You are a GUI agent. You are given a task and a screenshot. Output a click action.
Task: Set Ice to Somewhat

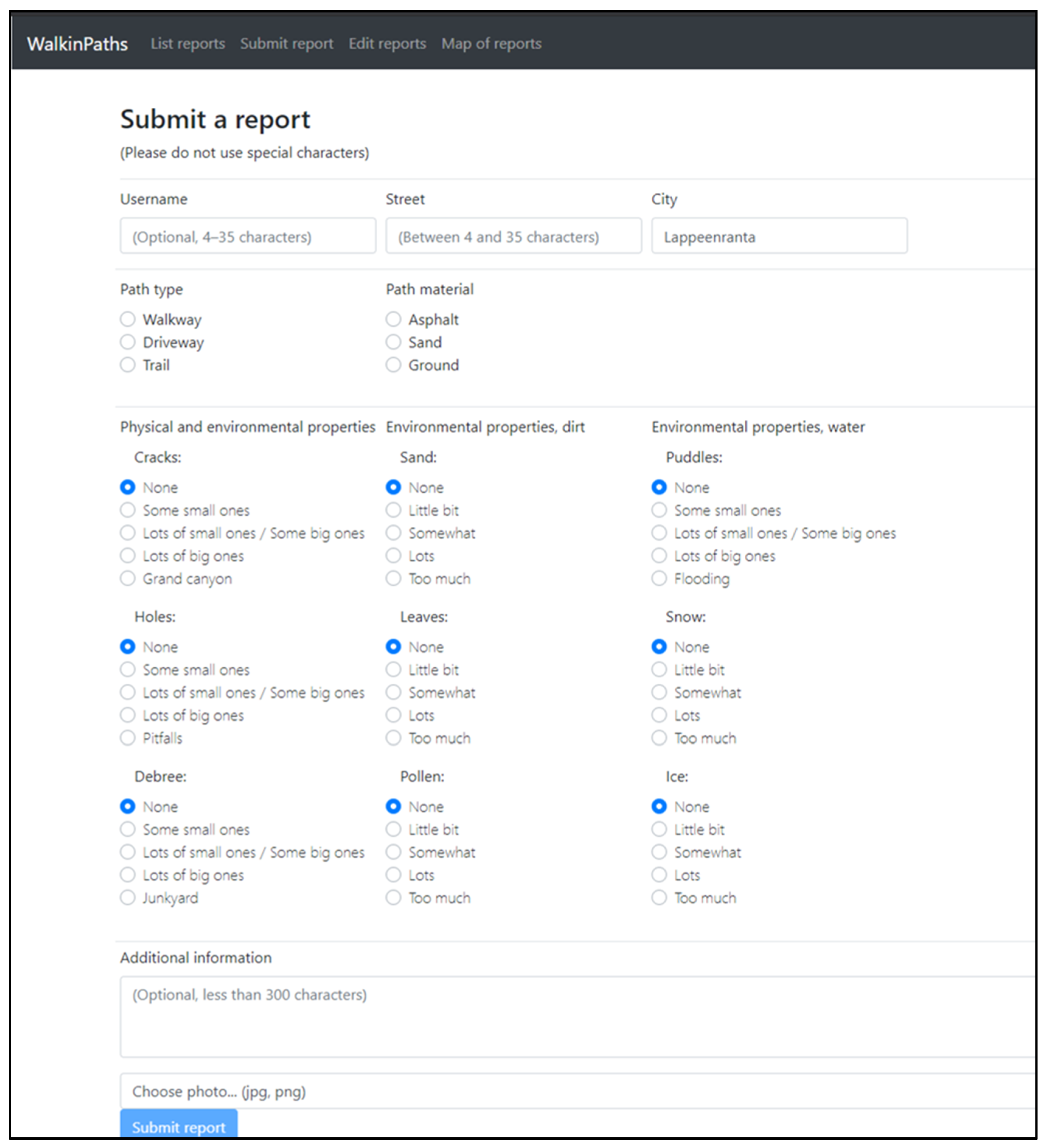coord(659,852)
